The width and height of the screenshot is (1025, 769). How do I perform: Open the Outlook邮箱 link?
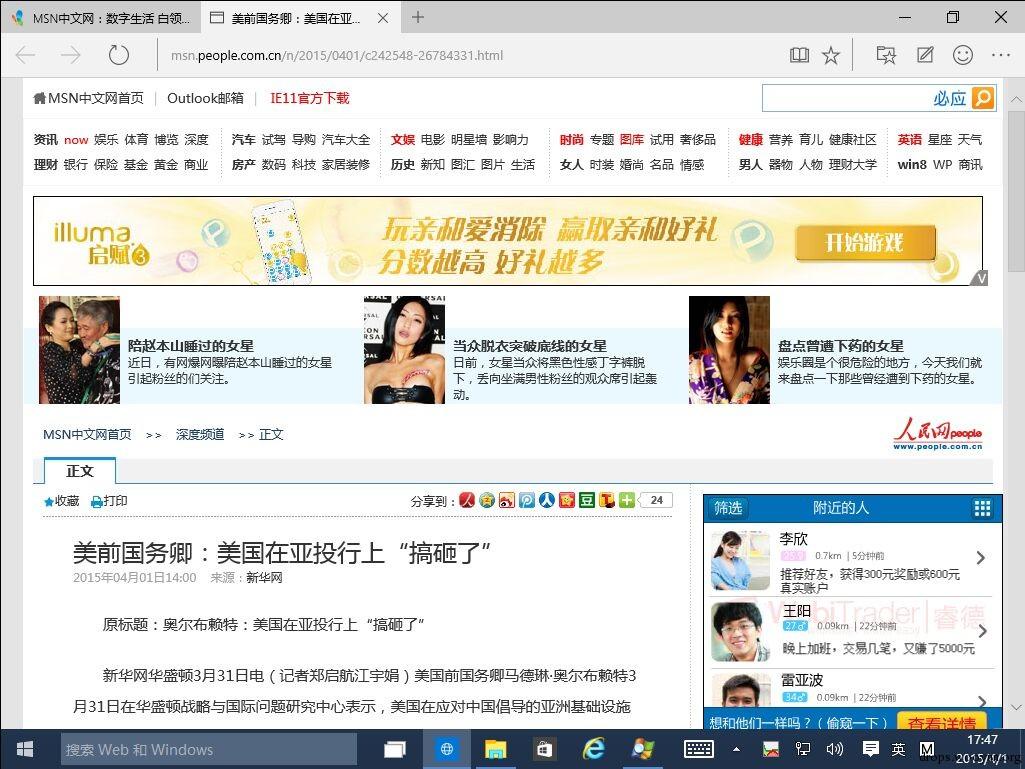tap(205, 98)
